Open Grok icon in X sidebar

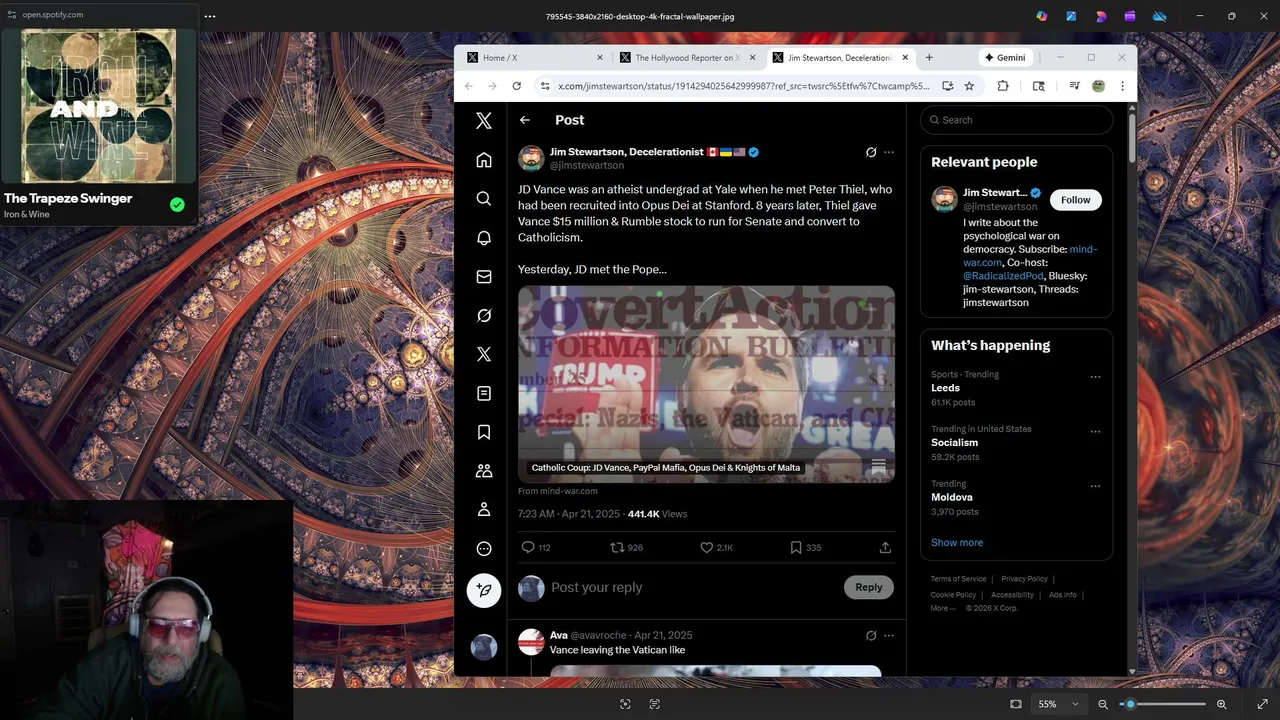(x=484, y=316)
